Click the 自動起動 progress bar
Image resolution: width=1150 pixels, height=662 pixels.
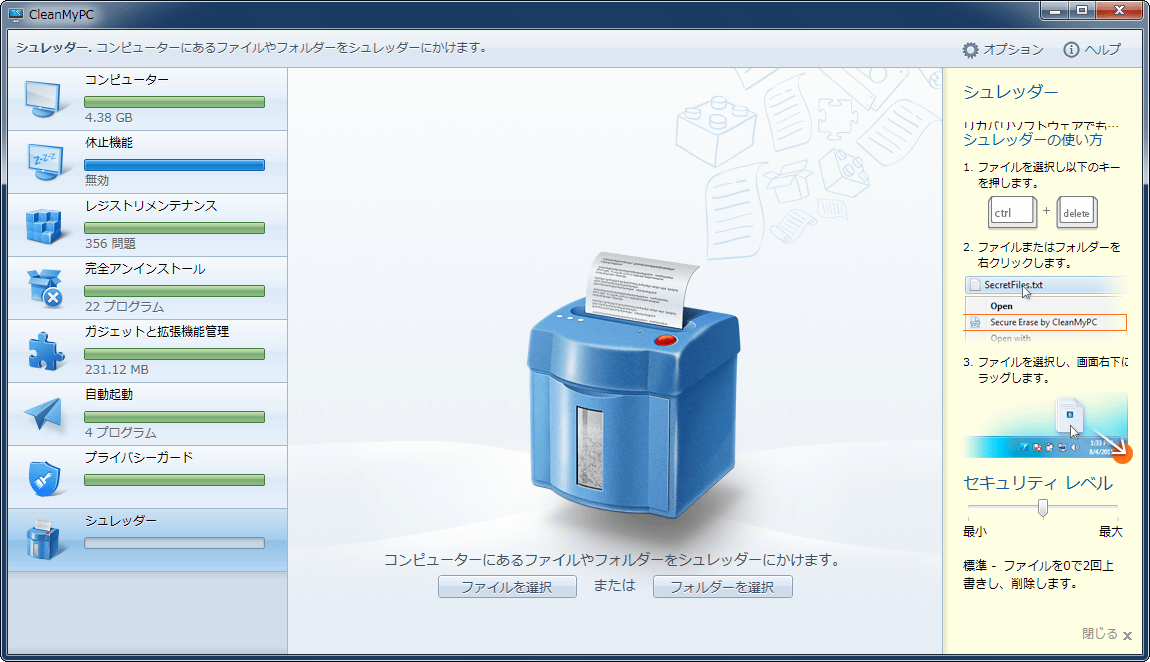(175, 417)
